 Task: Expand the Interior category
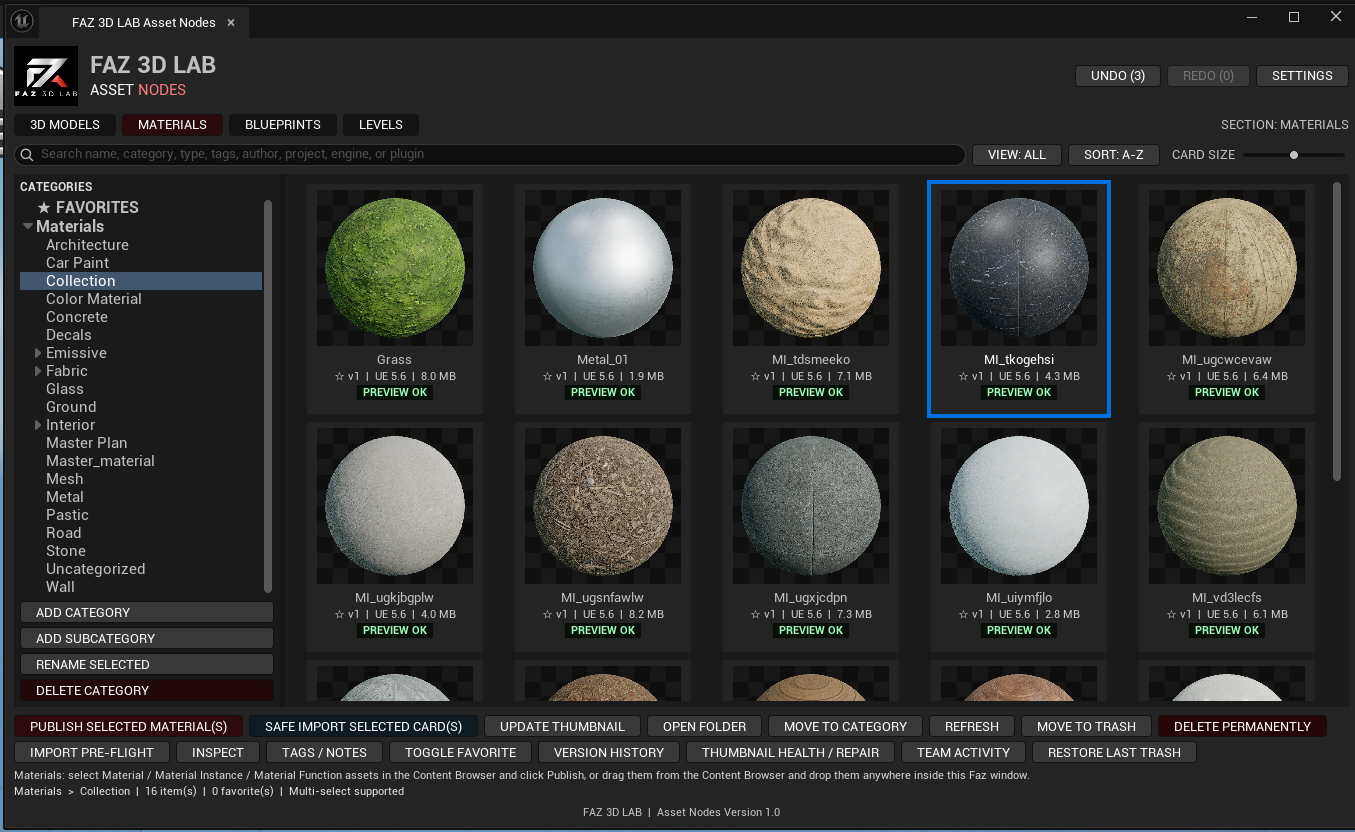coord(38,425)
